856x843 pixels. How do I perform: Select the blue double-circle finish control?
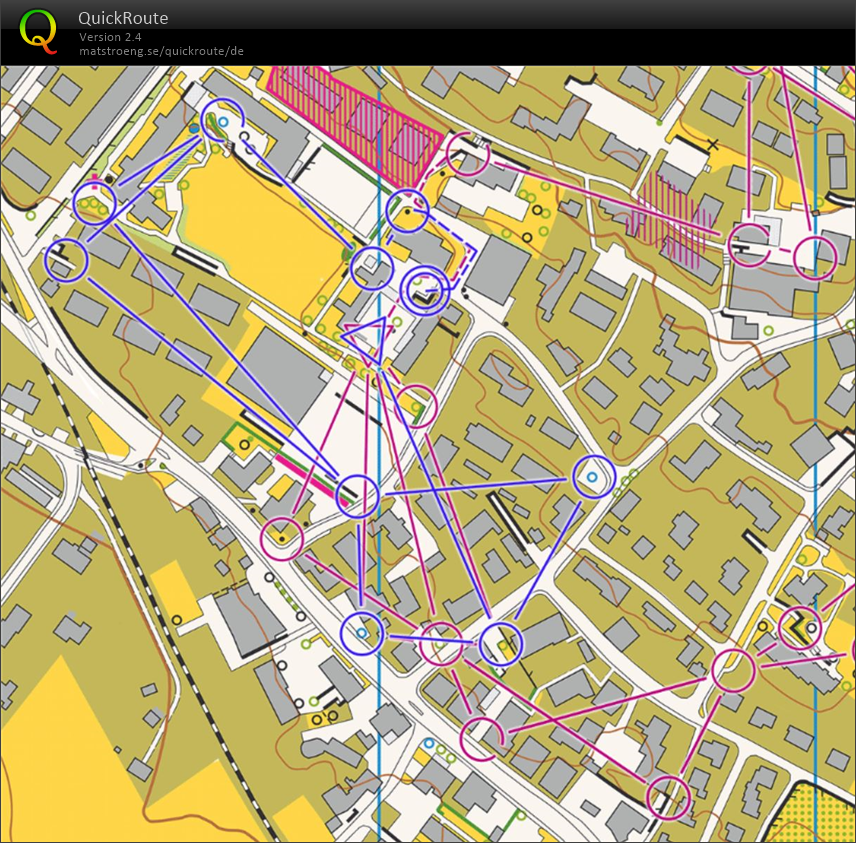tap(424, 290)
